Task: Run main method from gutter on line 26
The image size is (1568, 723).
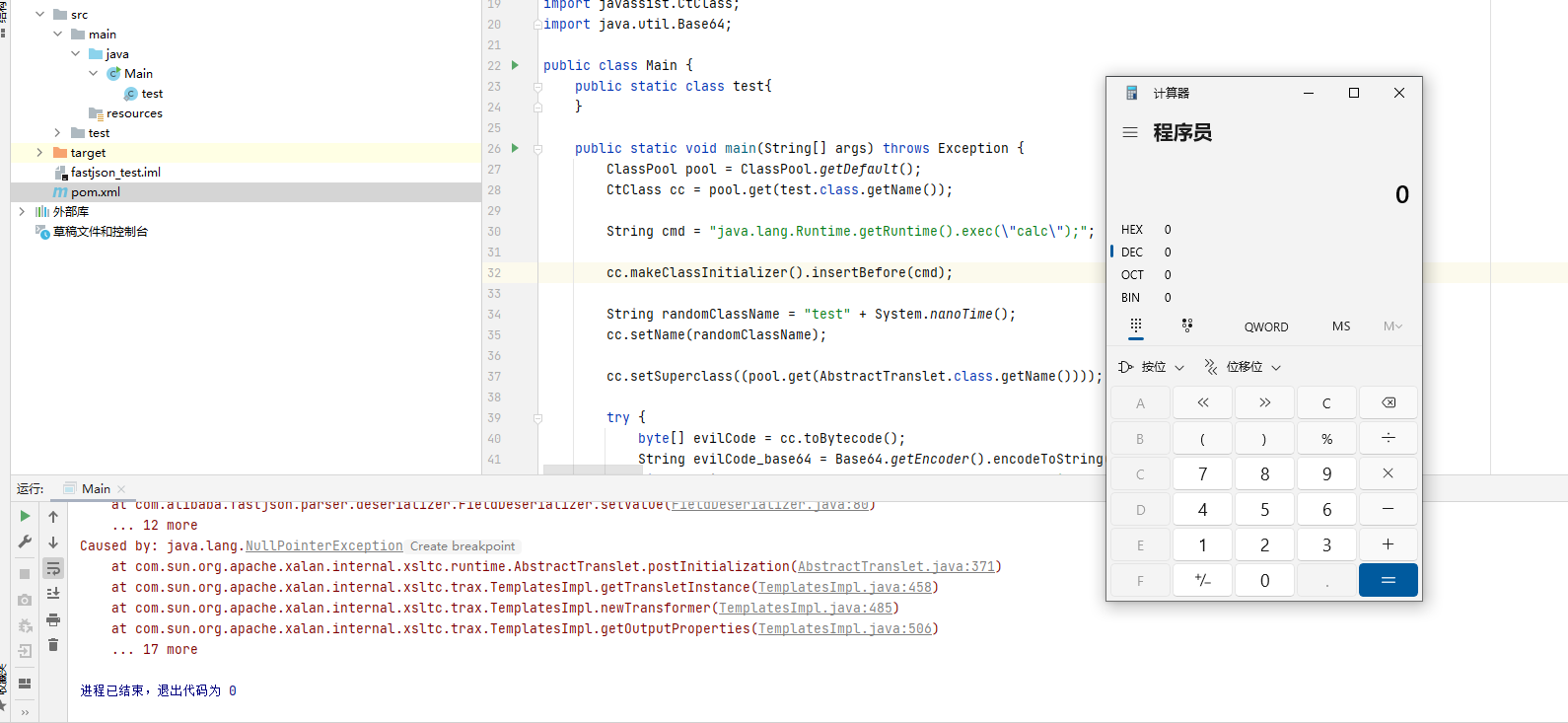Action: point(515,148)
